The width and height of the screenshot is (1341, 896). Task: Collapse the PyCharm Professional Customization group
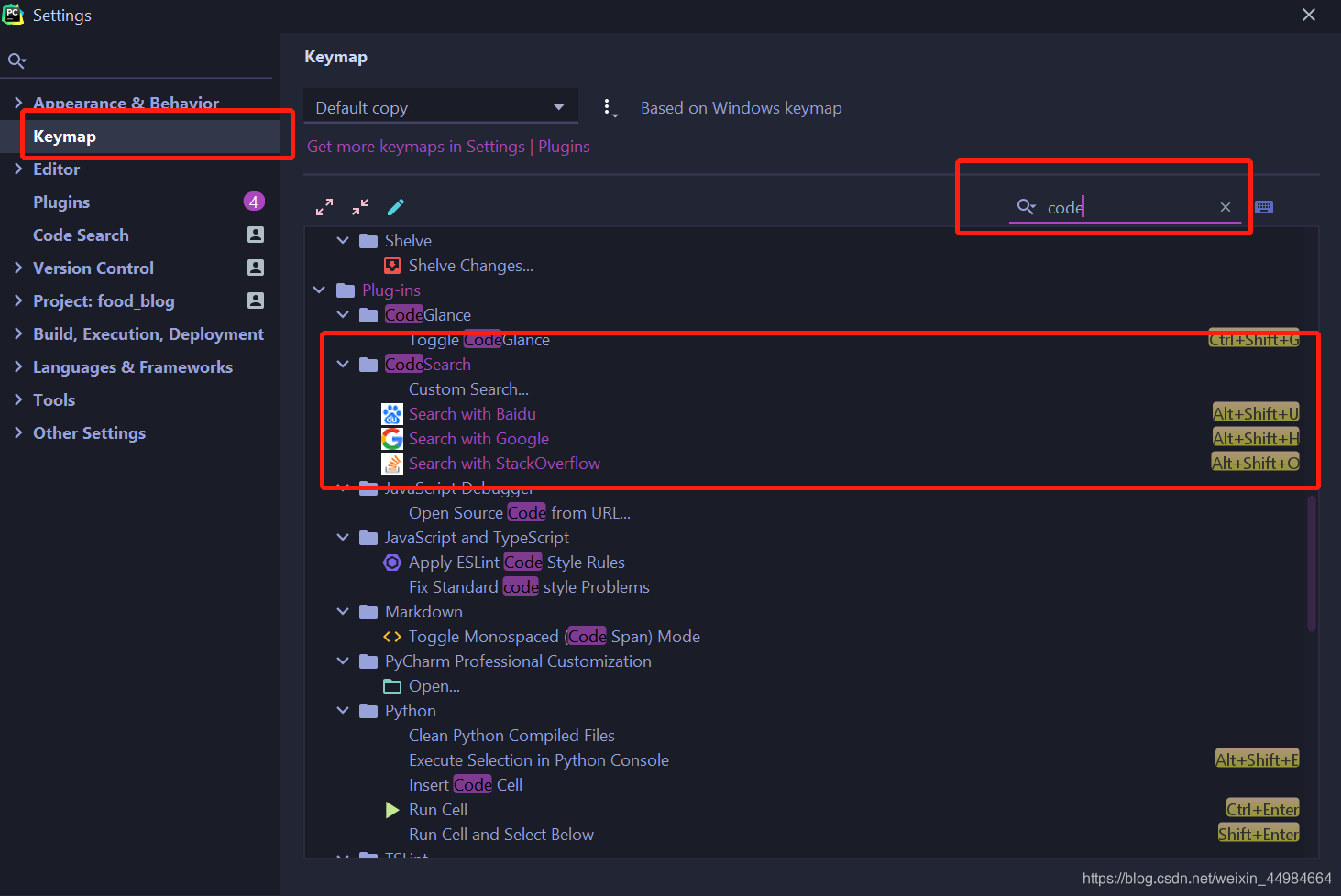(343, 661)
